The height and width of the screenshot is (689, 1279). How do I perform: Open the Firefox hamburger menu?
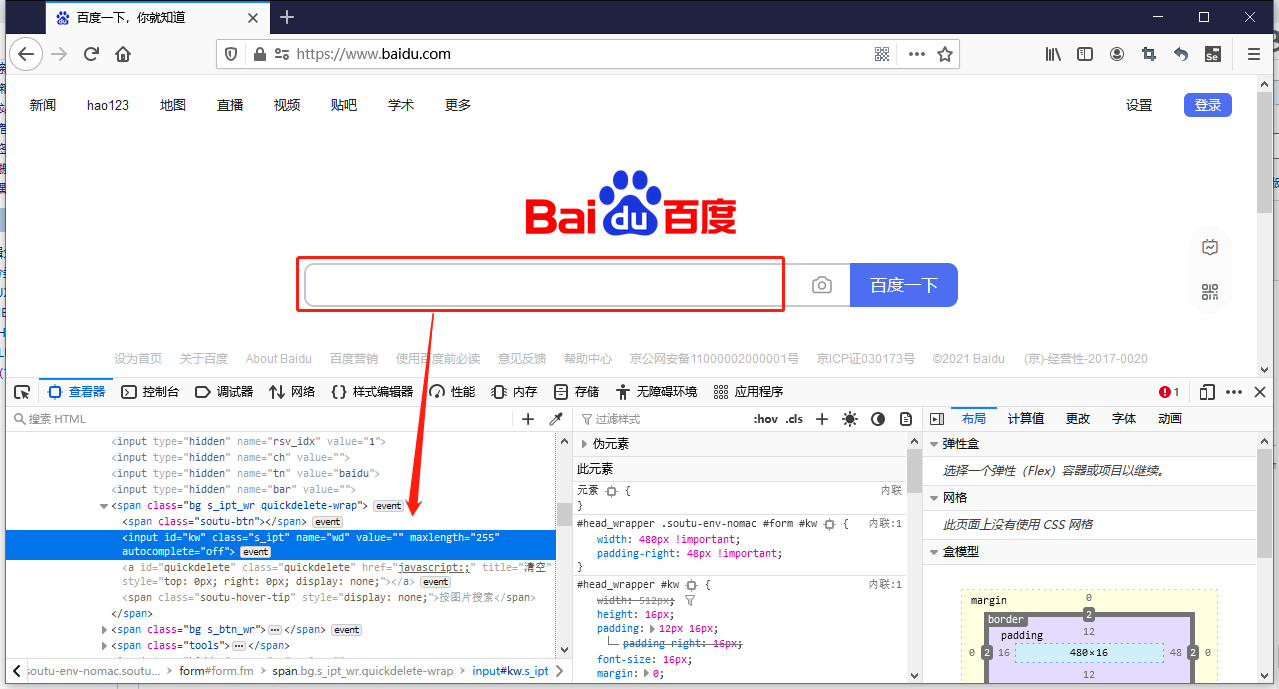(1254, 54)
